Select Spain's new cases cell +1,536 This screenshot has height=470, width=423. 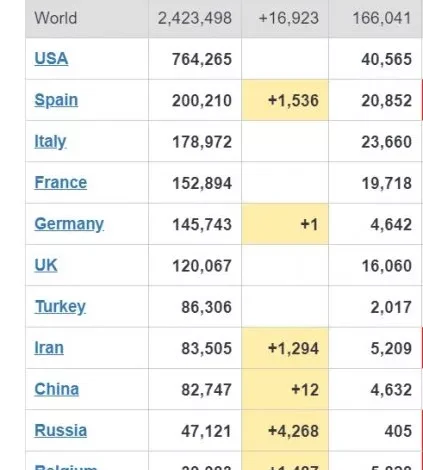click(x=285, y=100)
